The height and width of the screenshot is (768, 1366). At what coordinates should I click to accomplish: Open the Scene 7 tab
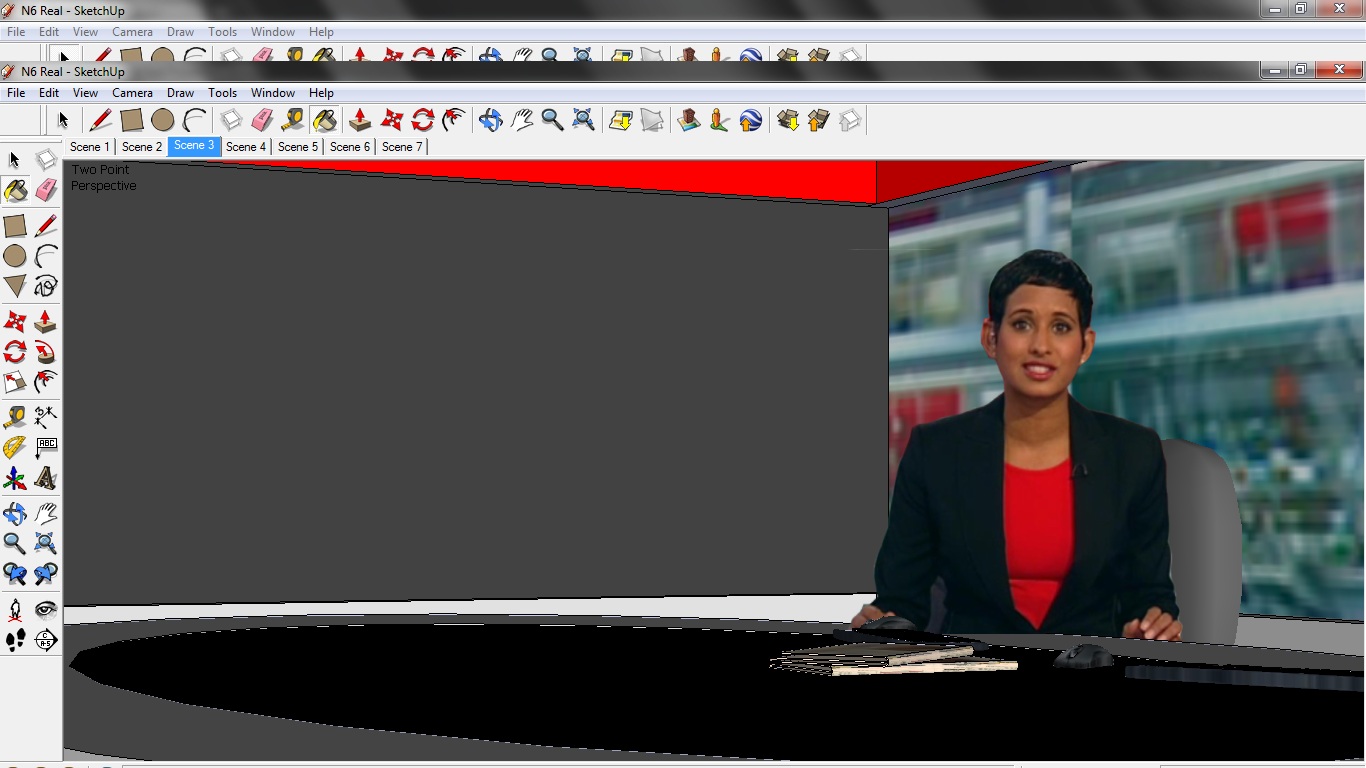pos(401,146)
